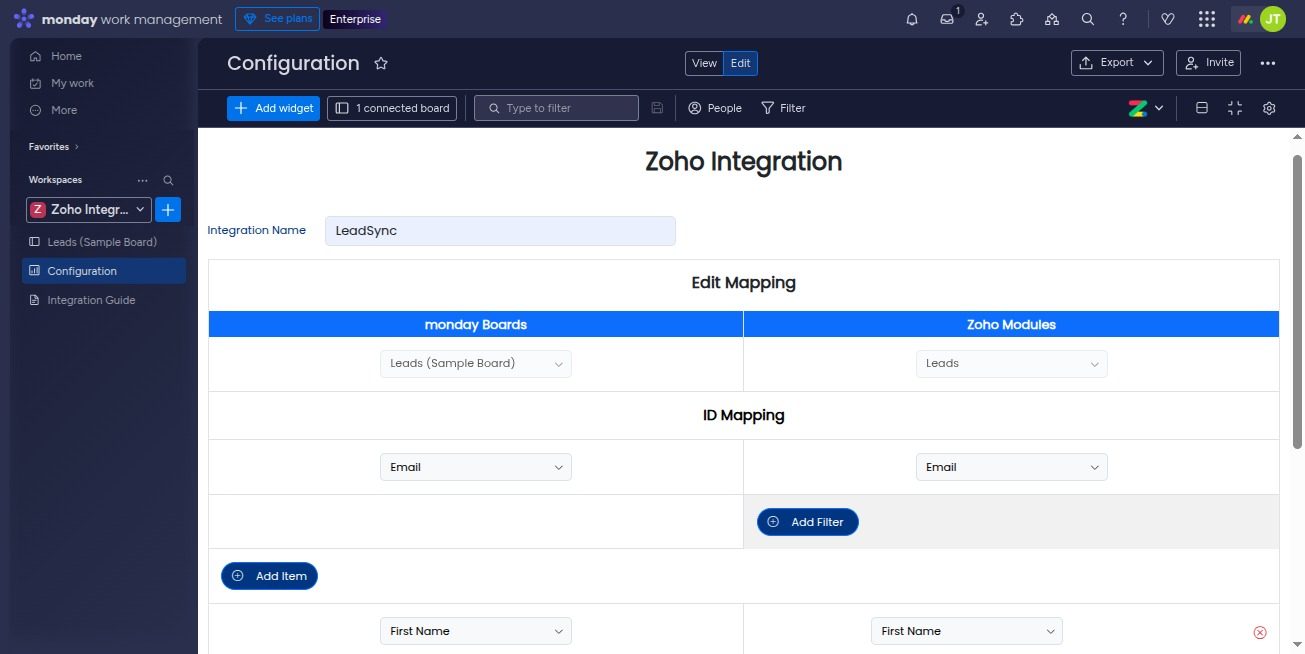
Task: Expand the Favorites section
Action: [x=54, y=147]
